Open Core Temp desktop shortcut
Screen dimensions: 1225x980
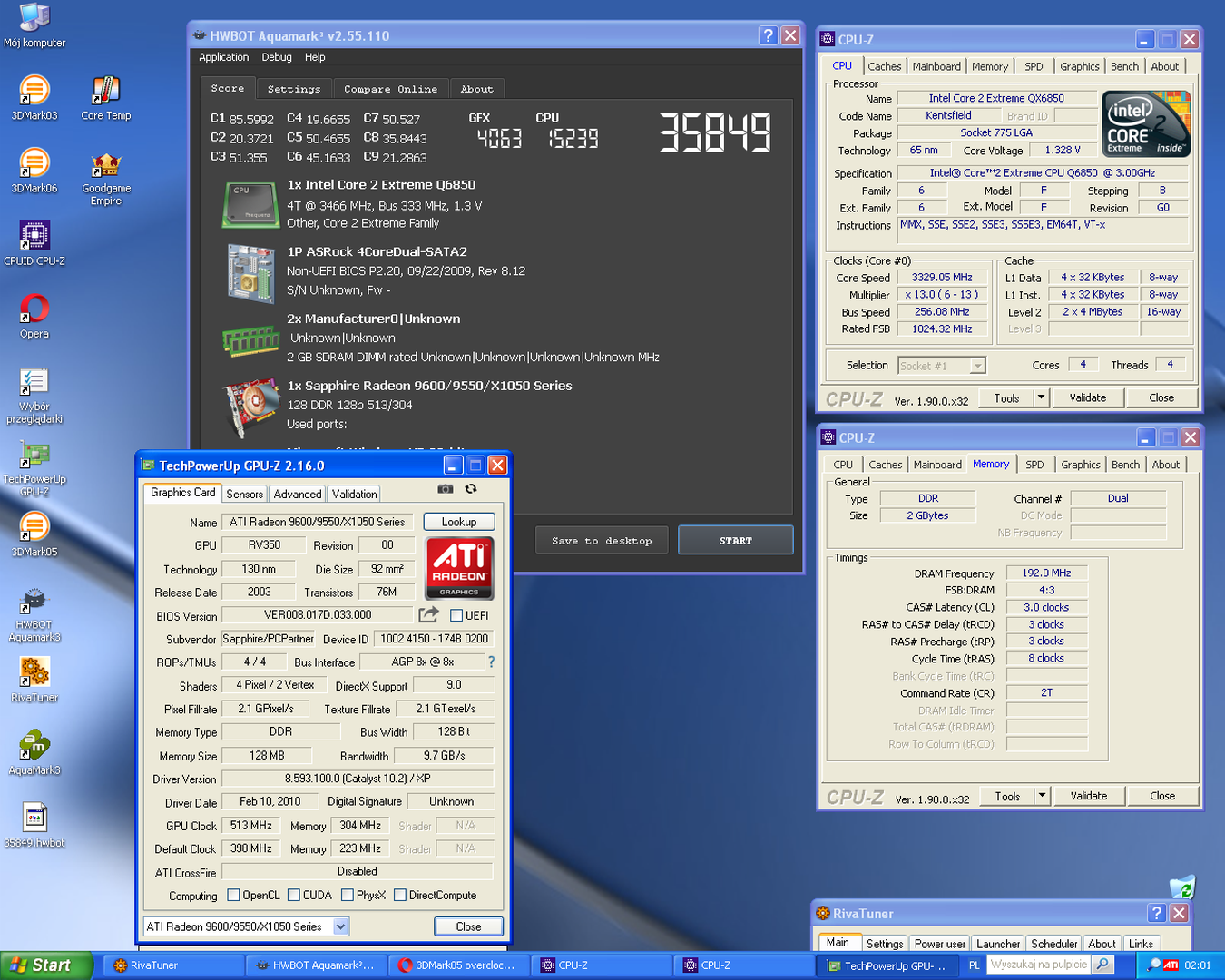[106, 98]
